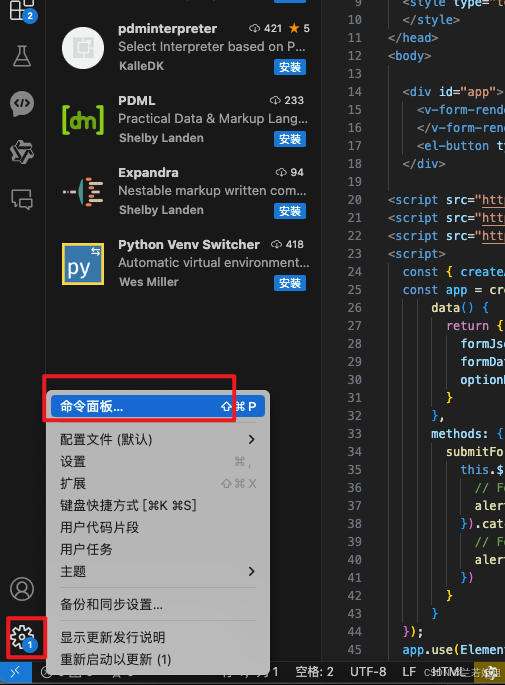
Task: Select the Expandra extension logo
Action: click(83, 192)
